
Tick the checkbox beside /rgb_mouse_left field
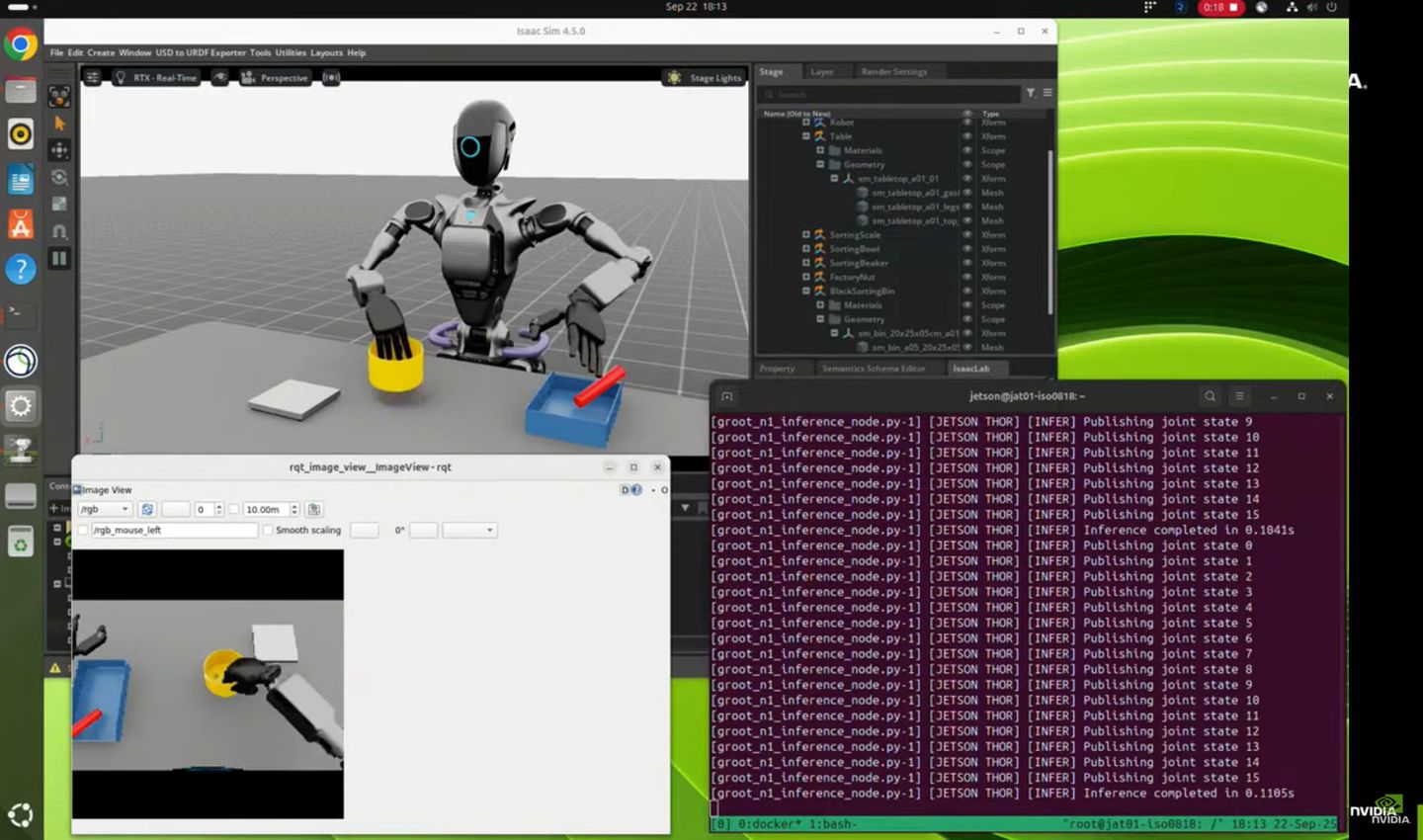point(83,530)
